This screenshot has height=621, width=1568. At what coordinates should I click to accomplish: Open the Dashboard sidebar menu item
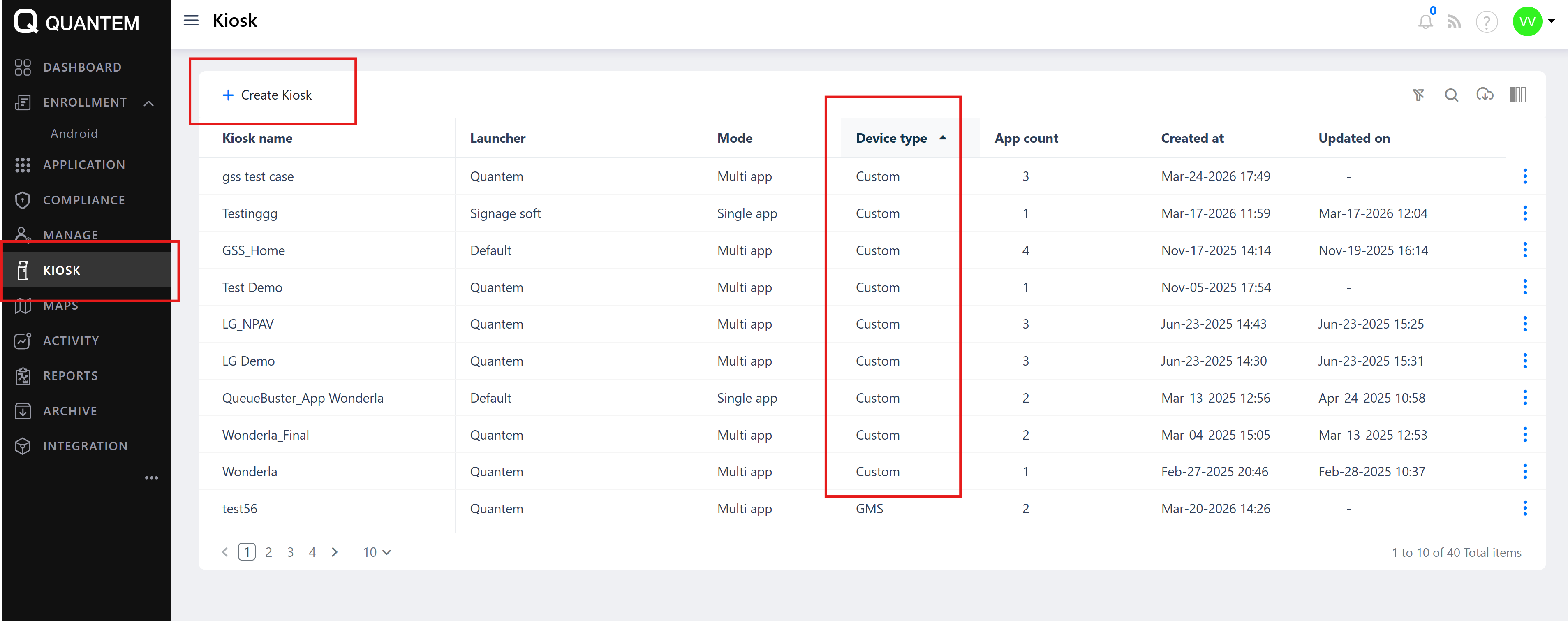pyautogui.click(x=82, y=67)
